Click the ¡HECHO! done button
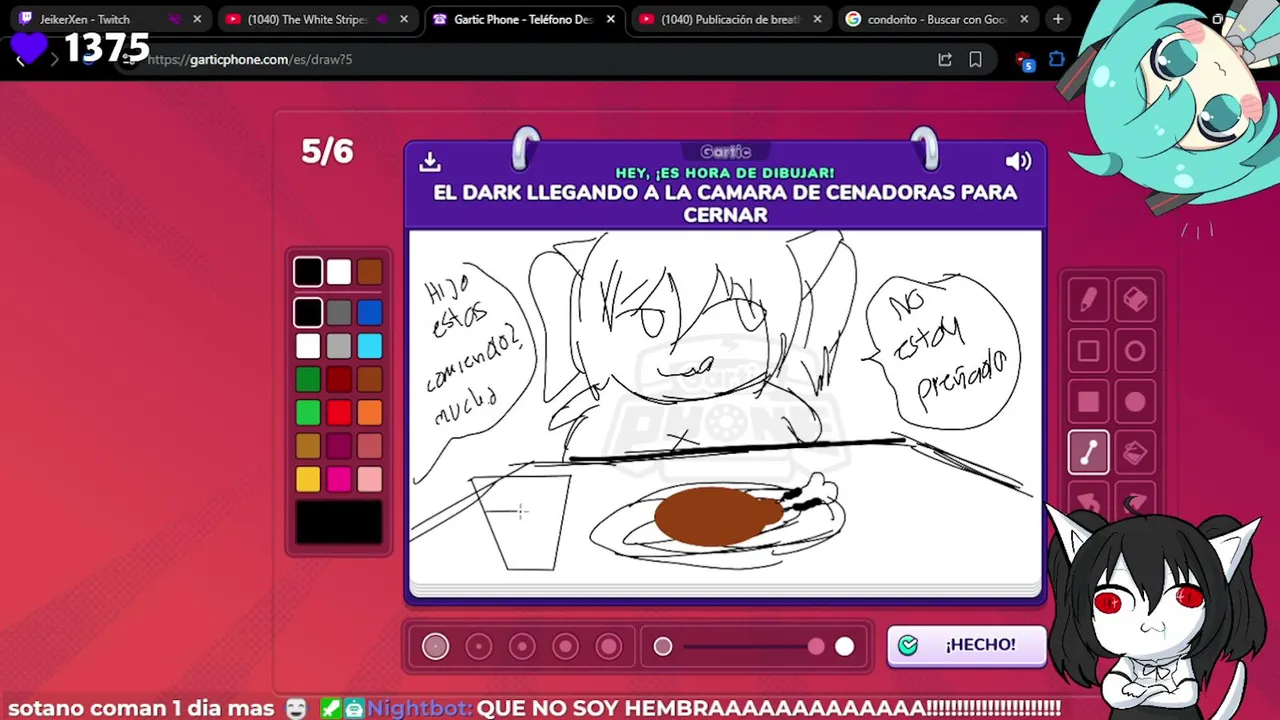This screenshot has height=720, width=1280. pos(966,645)
